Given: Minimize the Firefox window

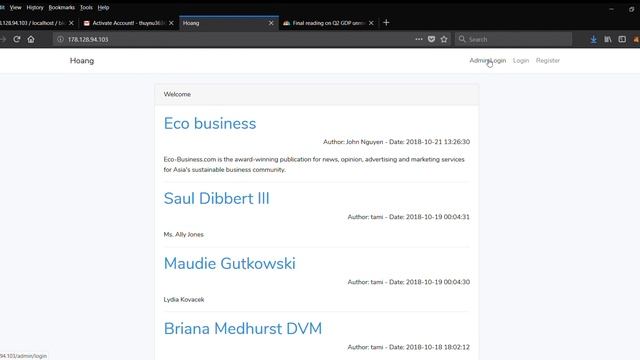Looking at the screenshot, I should pyautogui.click(x=611, y=9).
